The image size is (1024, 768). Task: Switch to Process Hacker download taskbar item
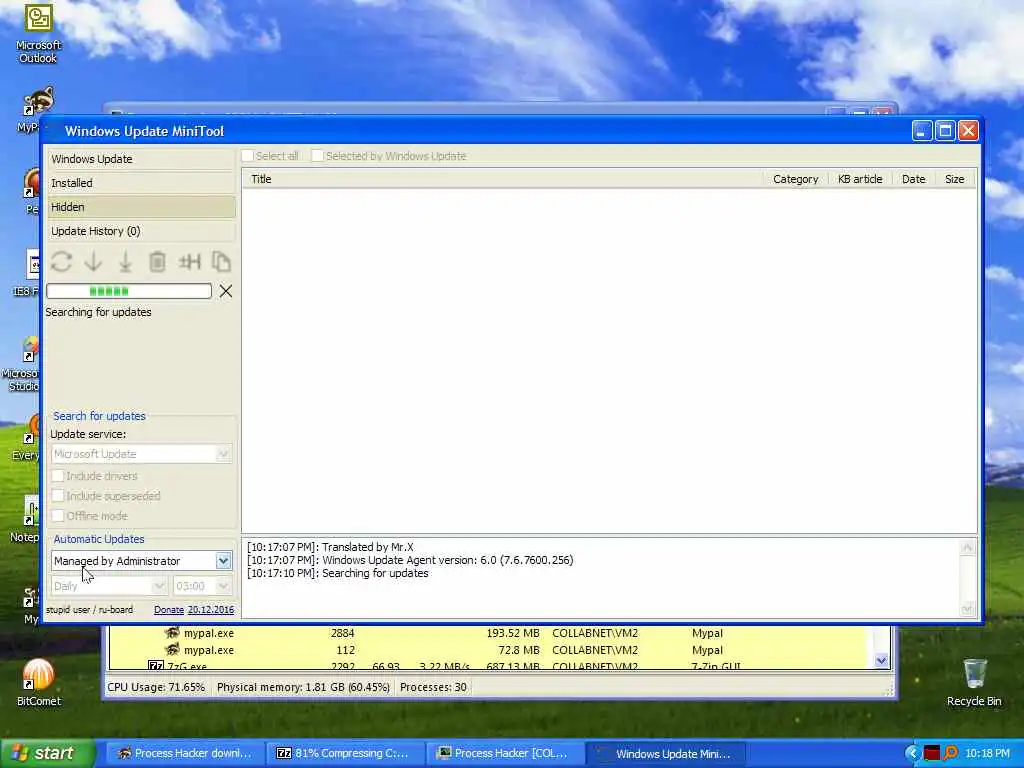pyautogui.click(x=184, y=754)
